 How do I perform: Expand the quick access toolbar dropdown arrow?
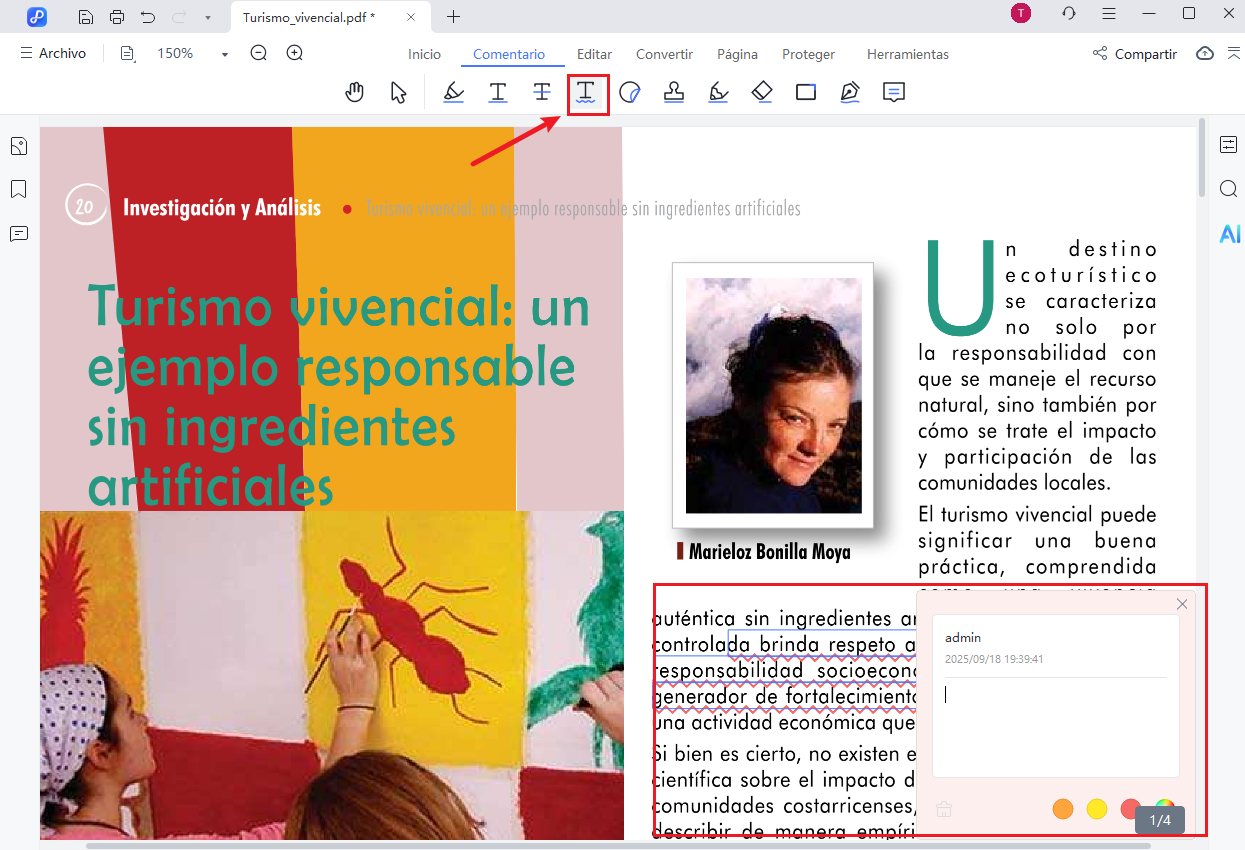(207, 17)
